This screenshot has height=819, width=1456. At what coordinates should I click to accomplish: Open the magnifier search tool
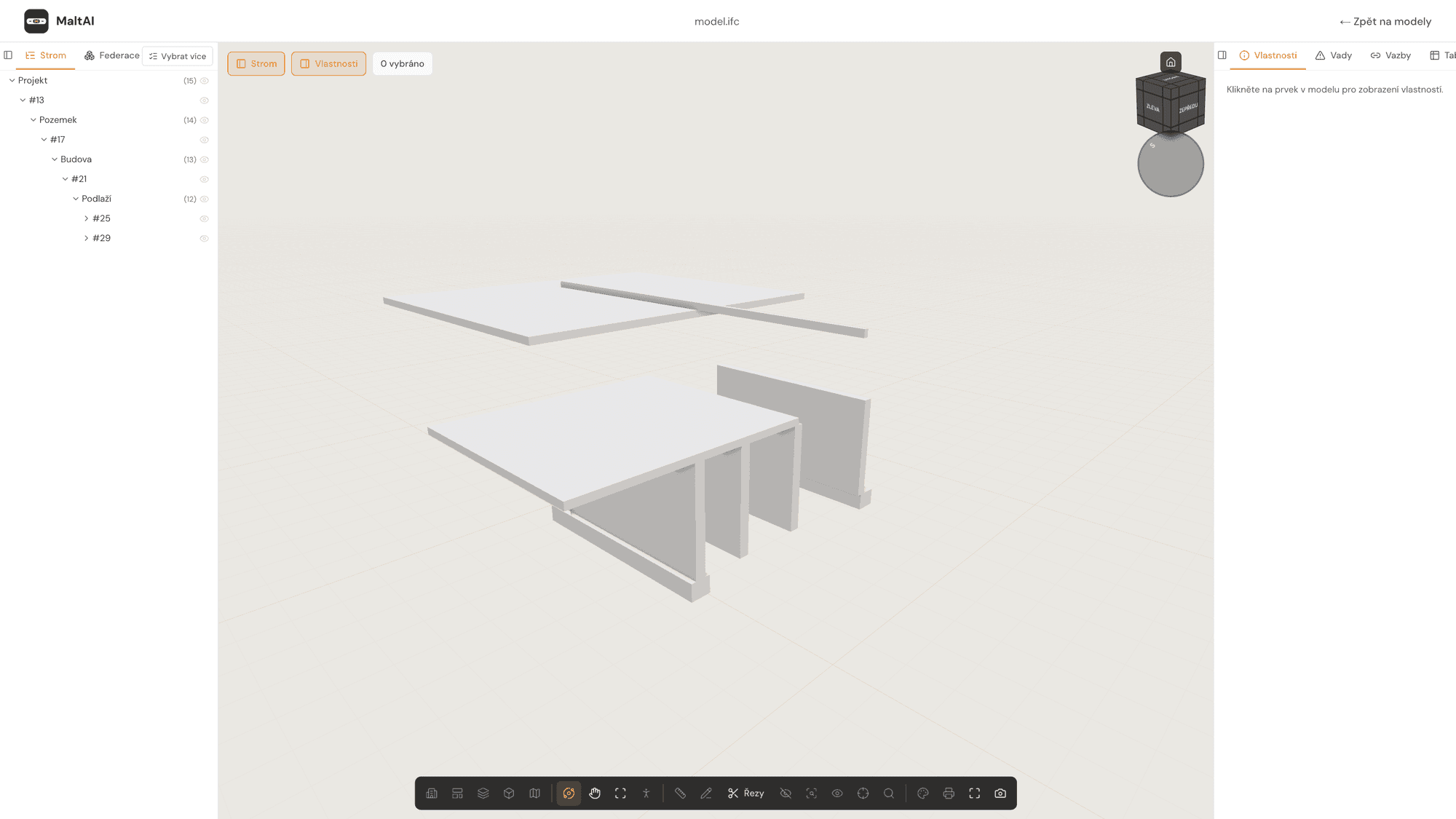click(889, 794)
